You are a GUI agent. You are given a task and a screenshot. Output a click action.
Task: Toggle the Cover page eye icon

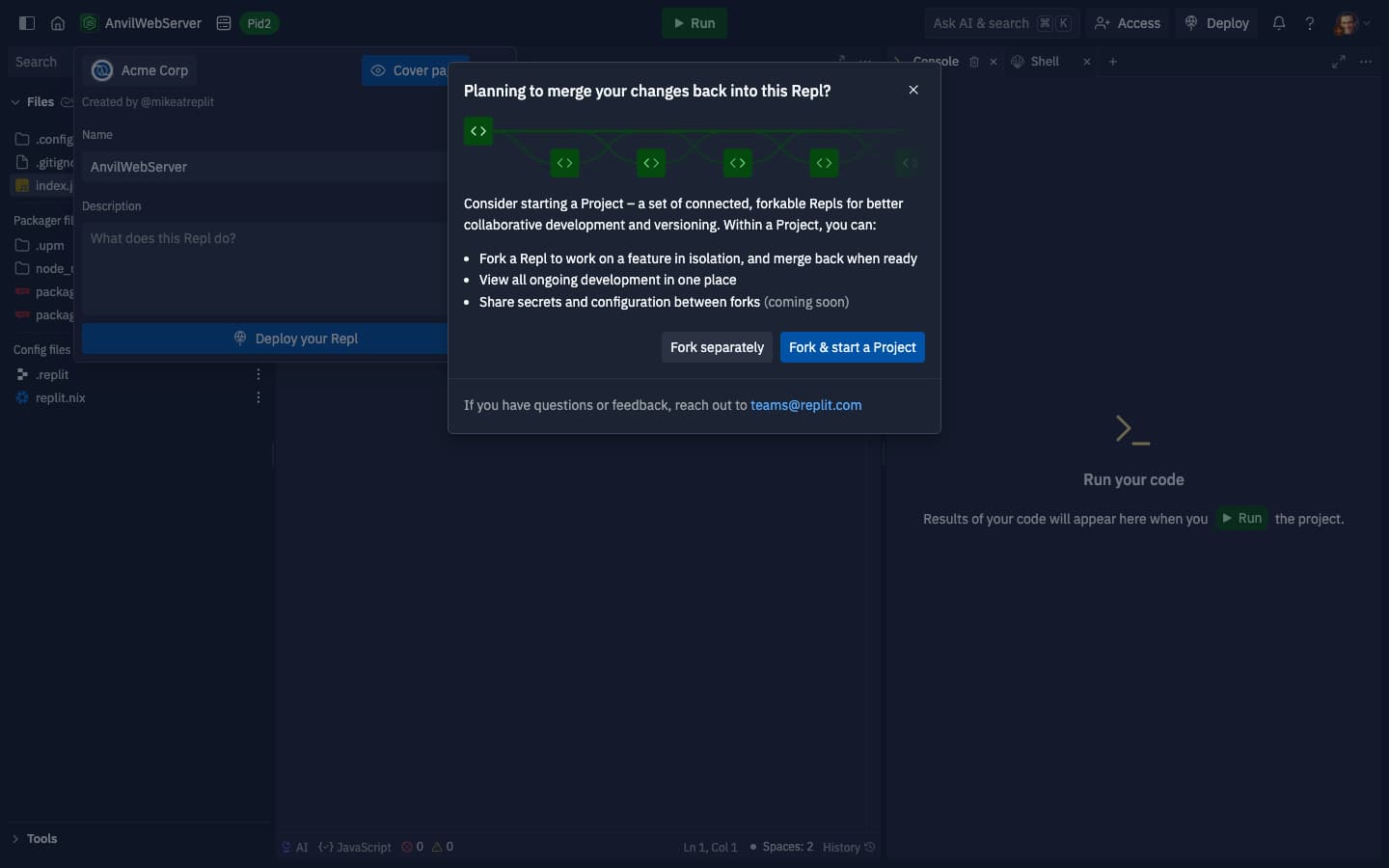[378, 70]
